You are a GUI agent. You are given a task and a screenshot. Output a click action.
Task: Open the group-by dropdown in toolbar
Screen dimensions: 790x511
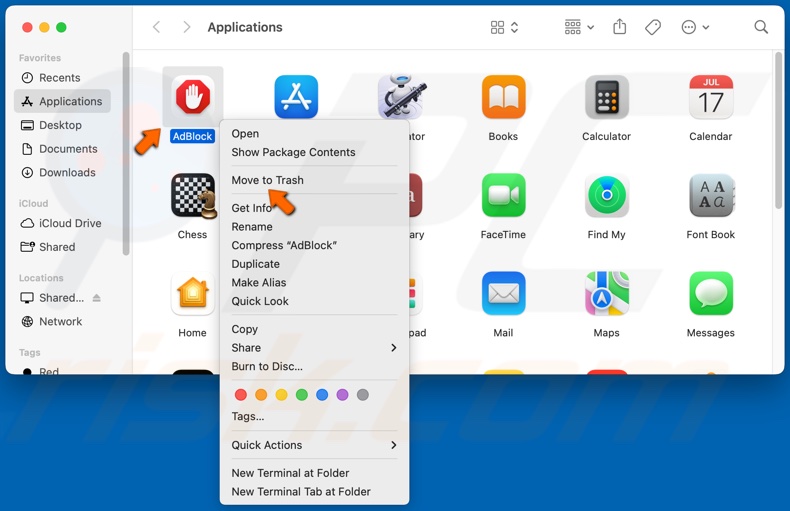[579, 28]
